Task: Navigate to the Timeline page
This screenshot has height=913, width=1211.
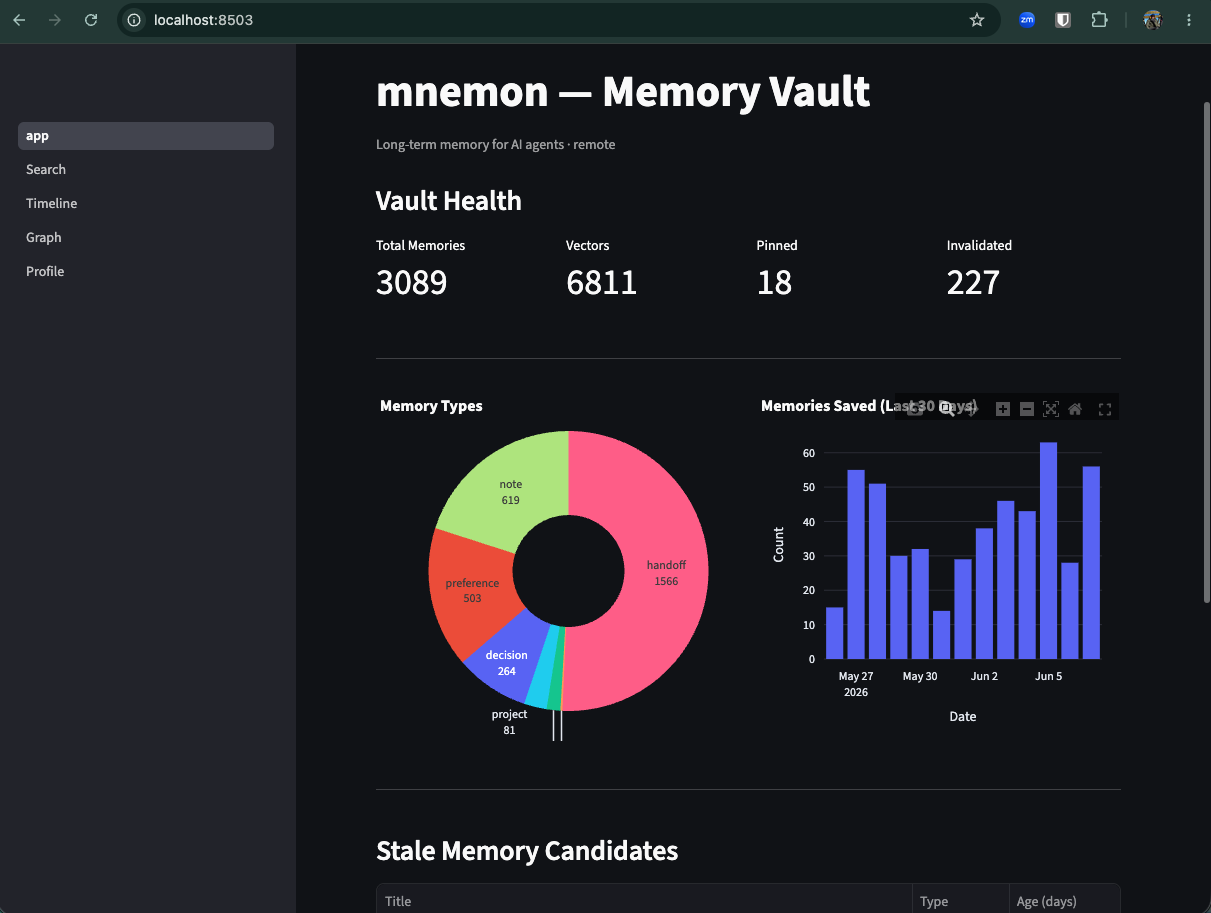Action: (146, 204)
